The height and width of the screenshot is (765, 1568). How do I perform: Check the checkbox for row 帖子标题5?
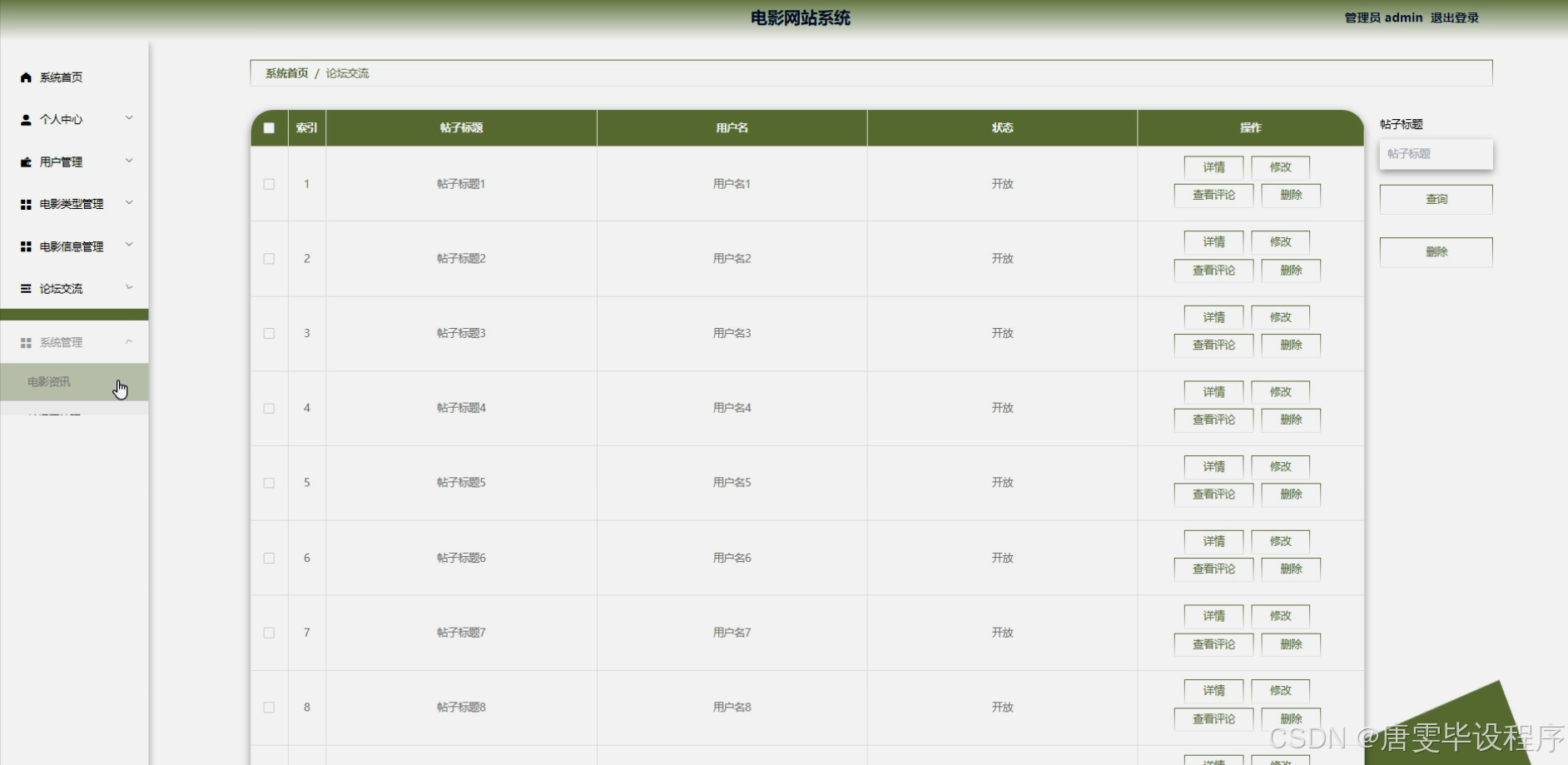(269, 483)
